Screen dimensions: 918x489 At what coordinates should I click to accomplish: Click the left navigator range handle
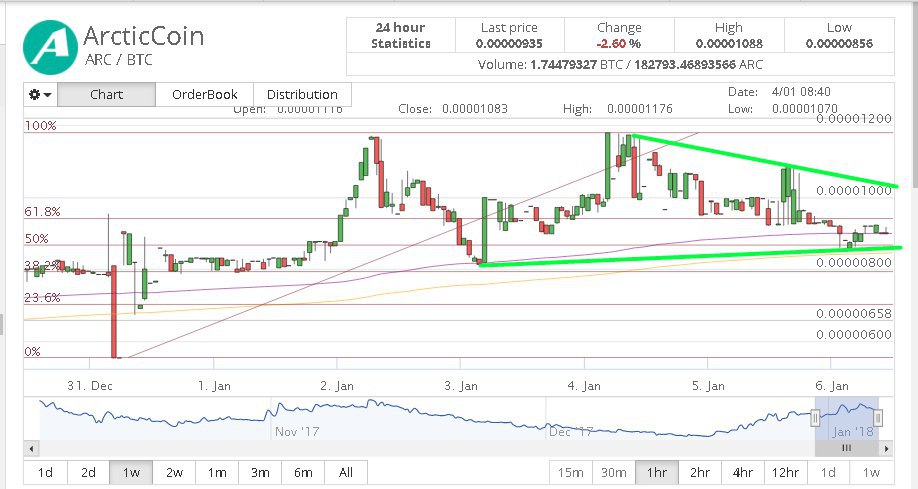point(815,418)
